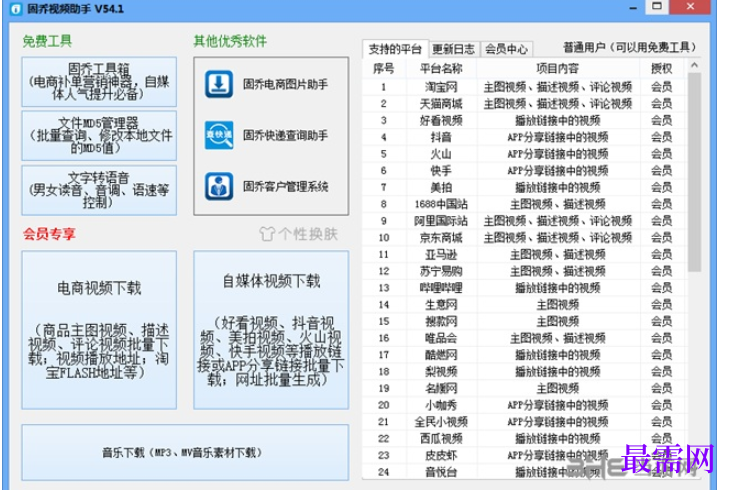The width and height of the screenshot is (733, 490).
Task: Close the 固乔视频助手 window
Action: [690, 7]
